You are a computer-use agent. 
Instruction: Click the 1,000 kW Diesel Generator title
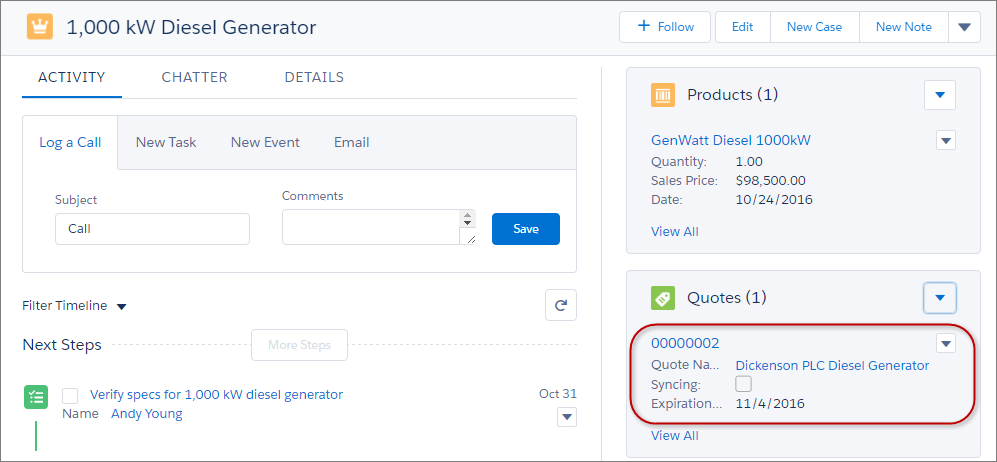pos(191,27)
